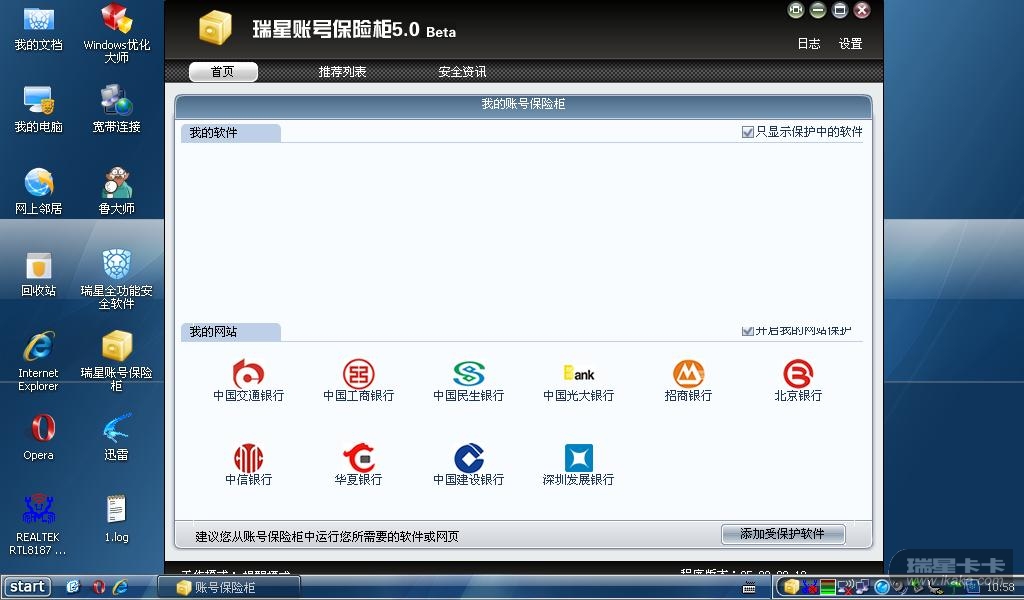The image size is (1024, 600).
Task: Select 鲁大师 desktop icon
Action: (x=117, y=191)
